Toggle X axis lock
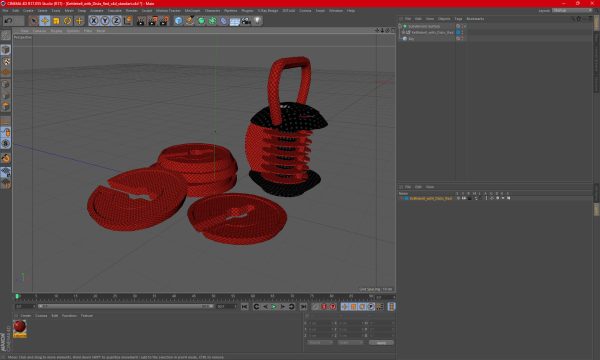 tap(94, 21)
